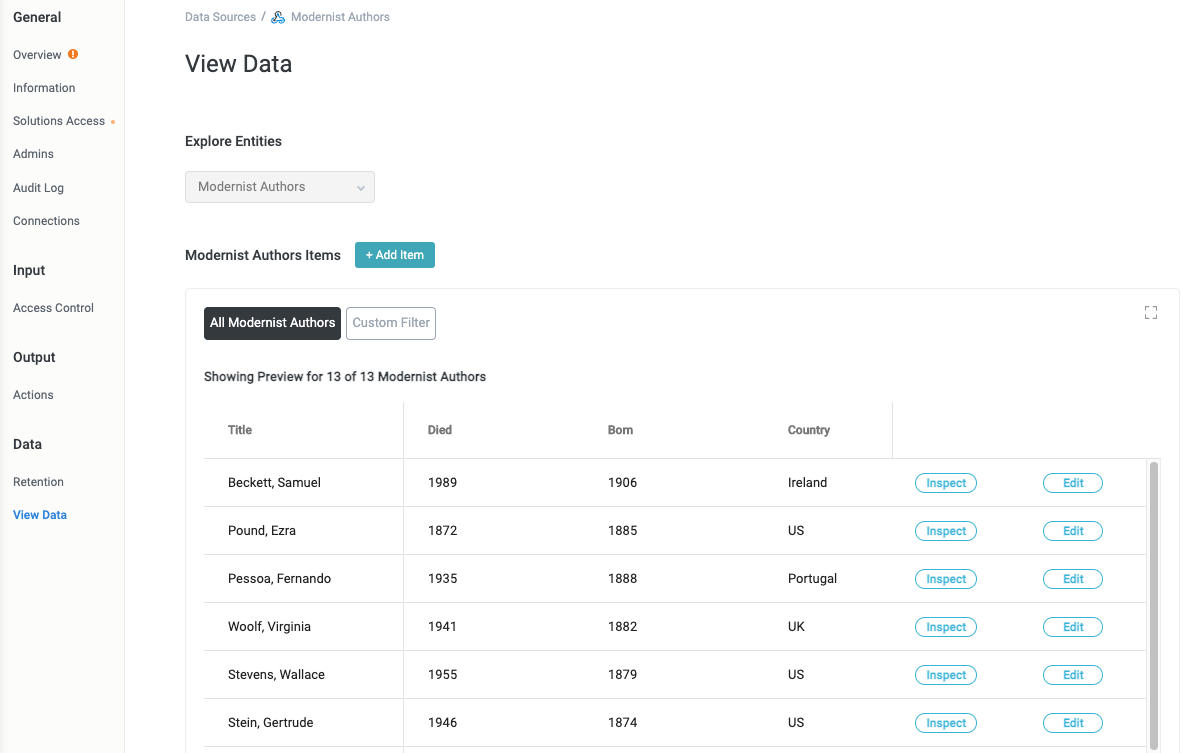Image resolution: width=1181 pixels, height=753 pixels.
Task: Edit the Woolf, Virginia entry
Action: click(x=1072, y=627)
